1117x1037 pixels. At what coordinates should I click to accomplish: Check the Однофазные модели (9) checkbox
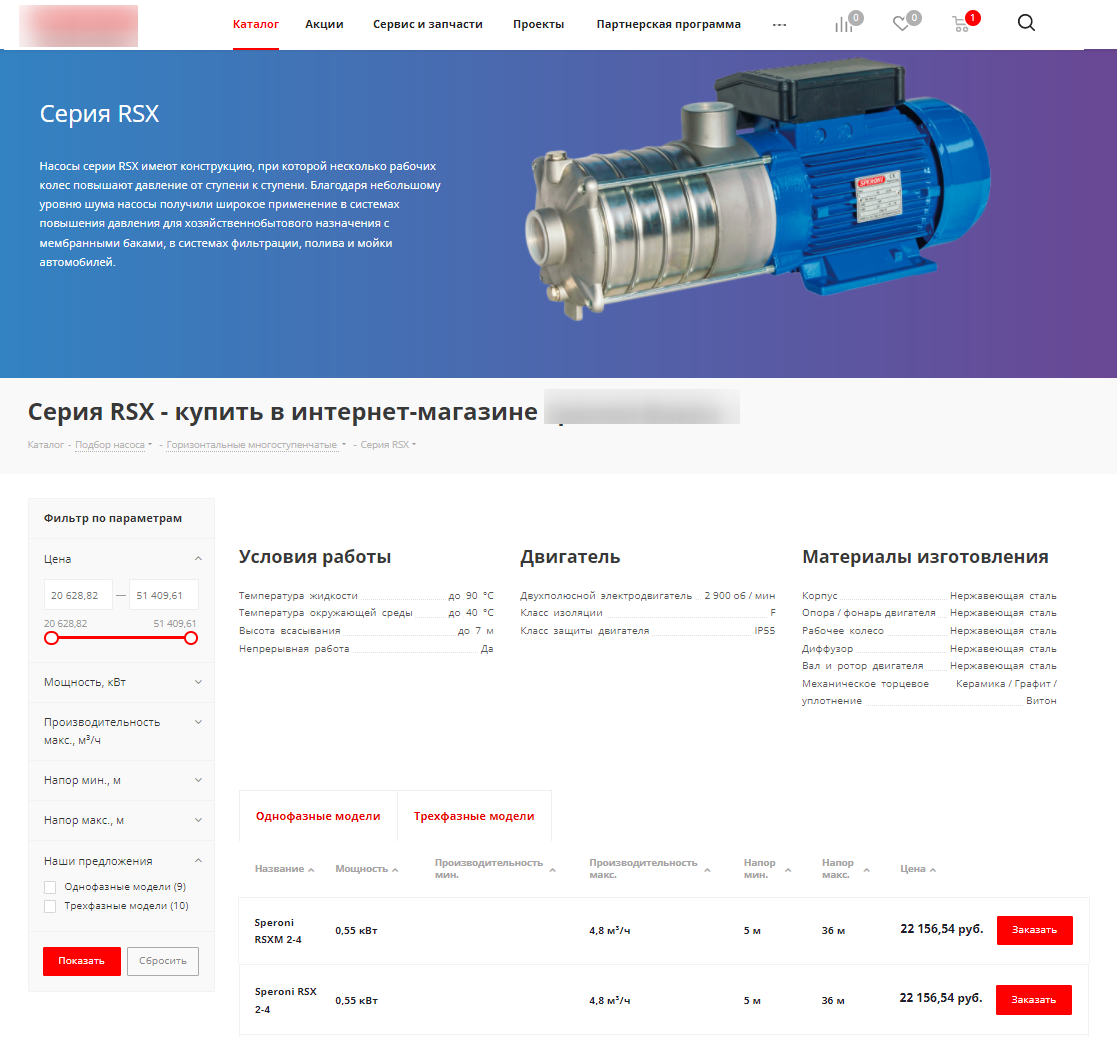pyautogui.click(x=51, y=887)
